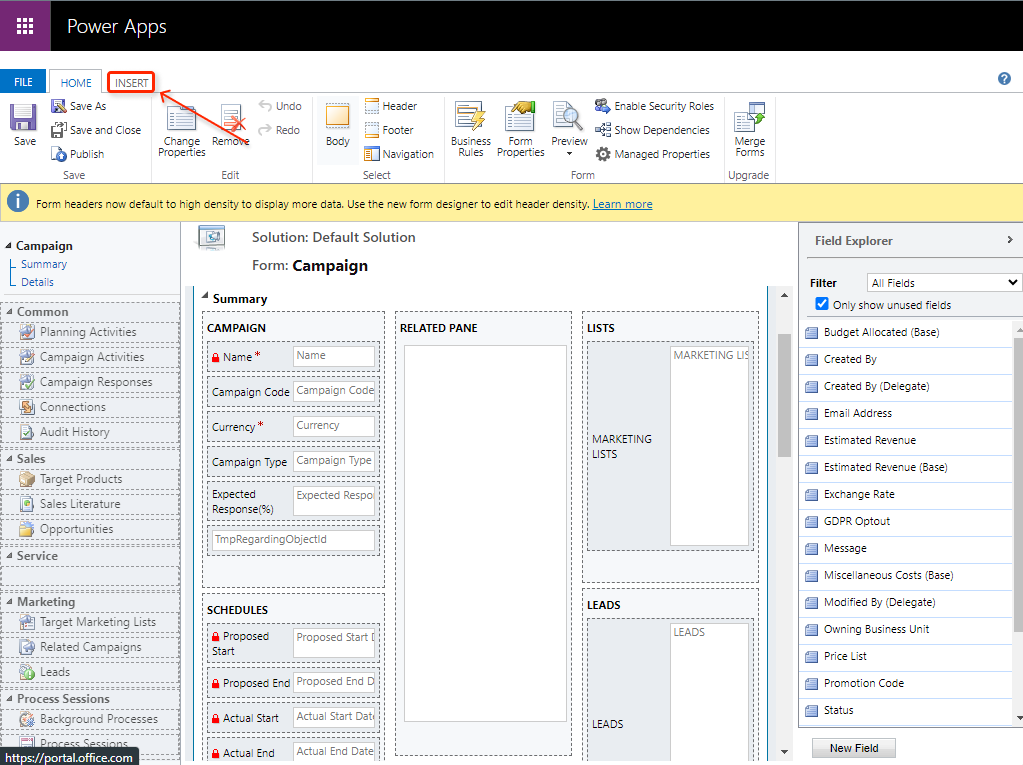Viewport: 1023px width, 765px height.
Task: Collapse the Sales navigation group
Action: click(x=9, y=458)
